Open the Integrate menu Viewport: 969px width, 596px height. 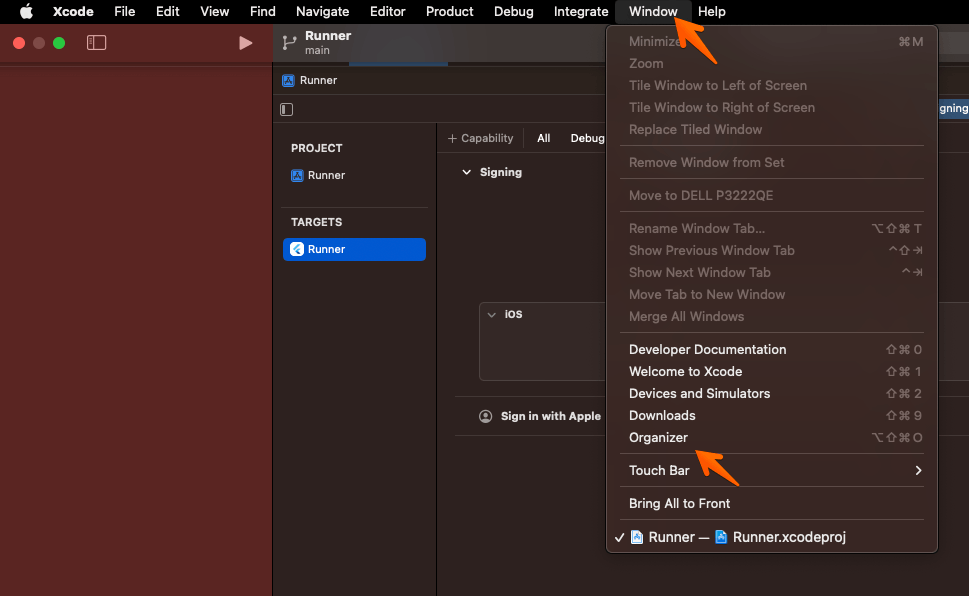tap(581, 11)
